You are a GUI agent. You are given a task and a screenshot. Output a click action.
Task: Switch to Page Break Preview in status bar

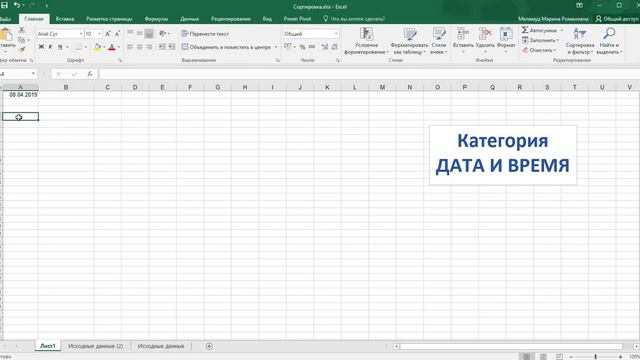click(559, 357)
